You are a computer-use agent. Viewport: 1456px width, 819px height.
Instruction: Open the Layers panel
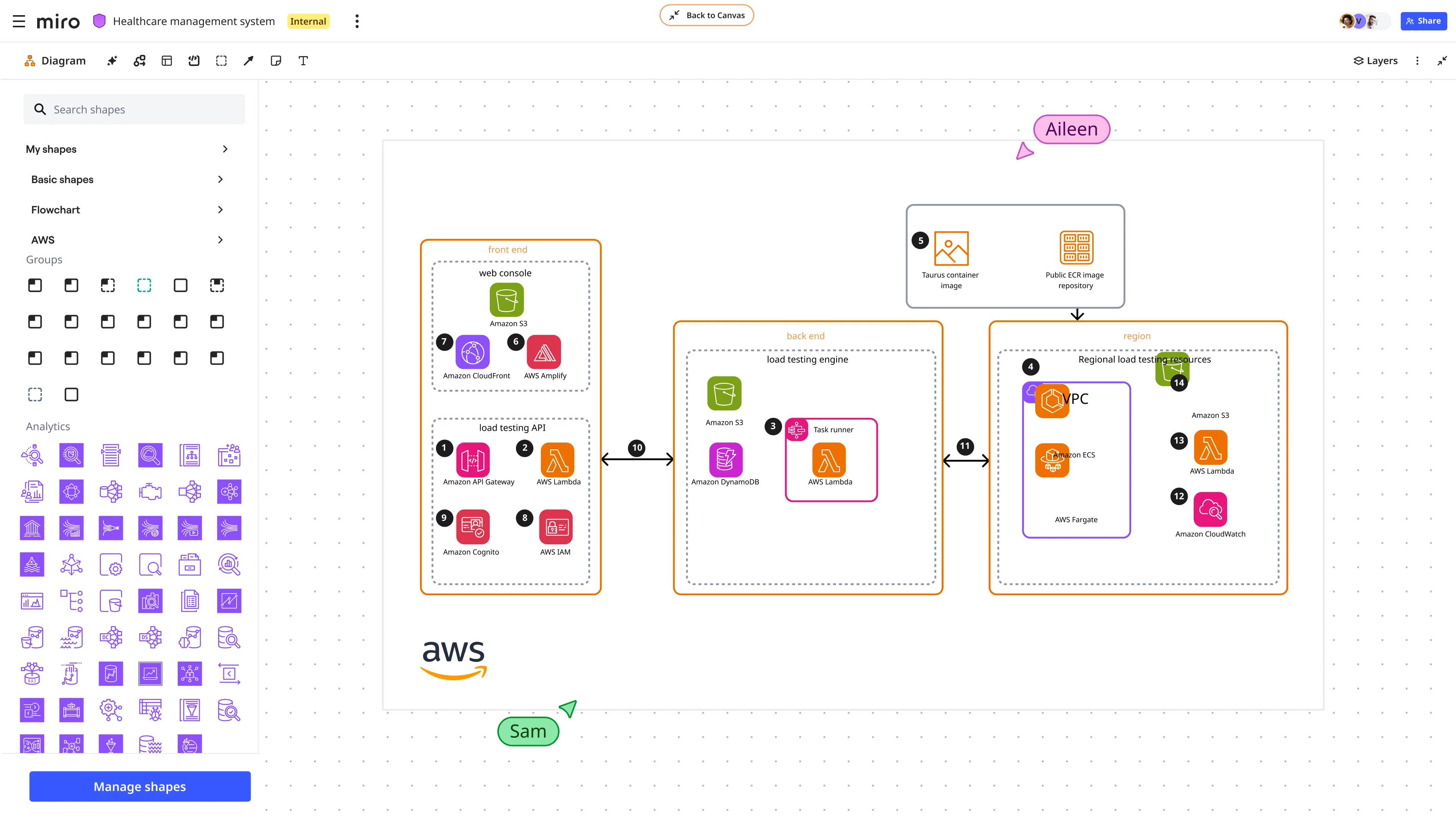(x=1375, y=61)
